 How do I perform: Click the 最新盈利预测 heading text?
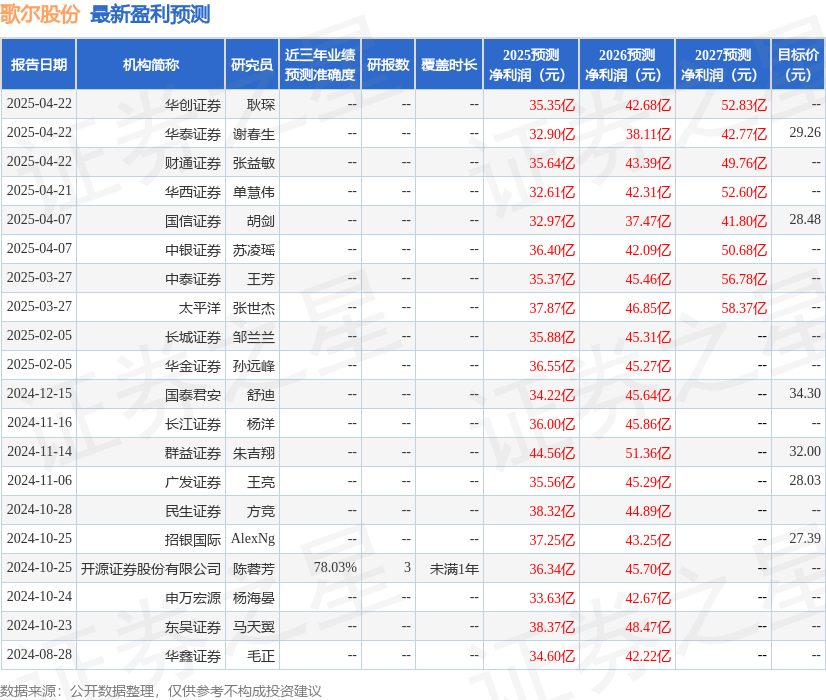point(150,14)
